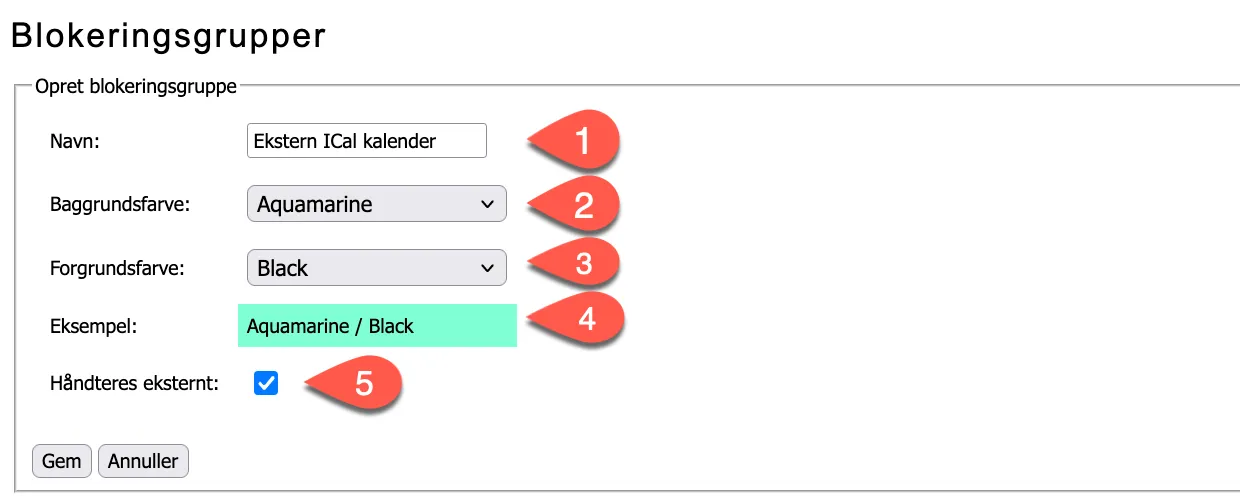This screenshot has width=1240, height=496.
Task: Disable the Håndteres eksternt checkbox
Action: point(266,383)
